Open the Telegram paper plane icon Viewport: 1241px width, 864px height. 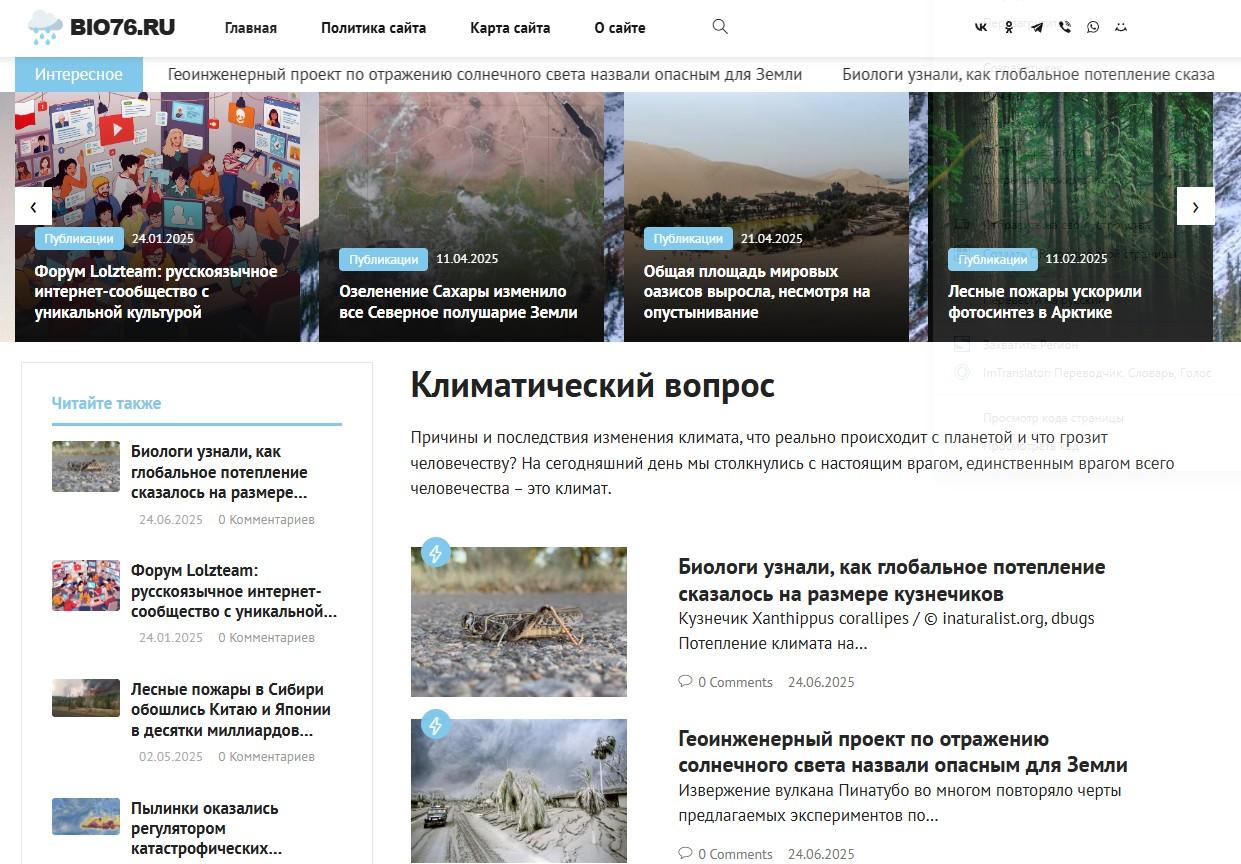[x=1037, y=27]
